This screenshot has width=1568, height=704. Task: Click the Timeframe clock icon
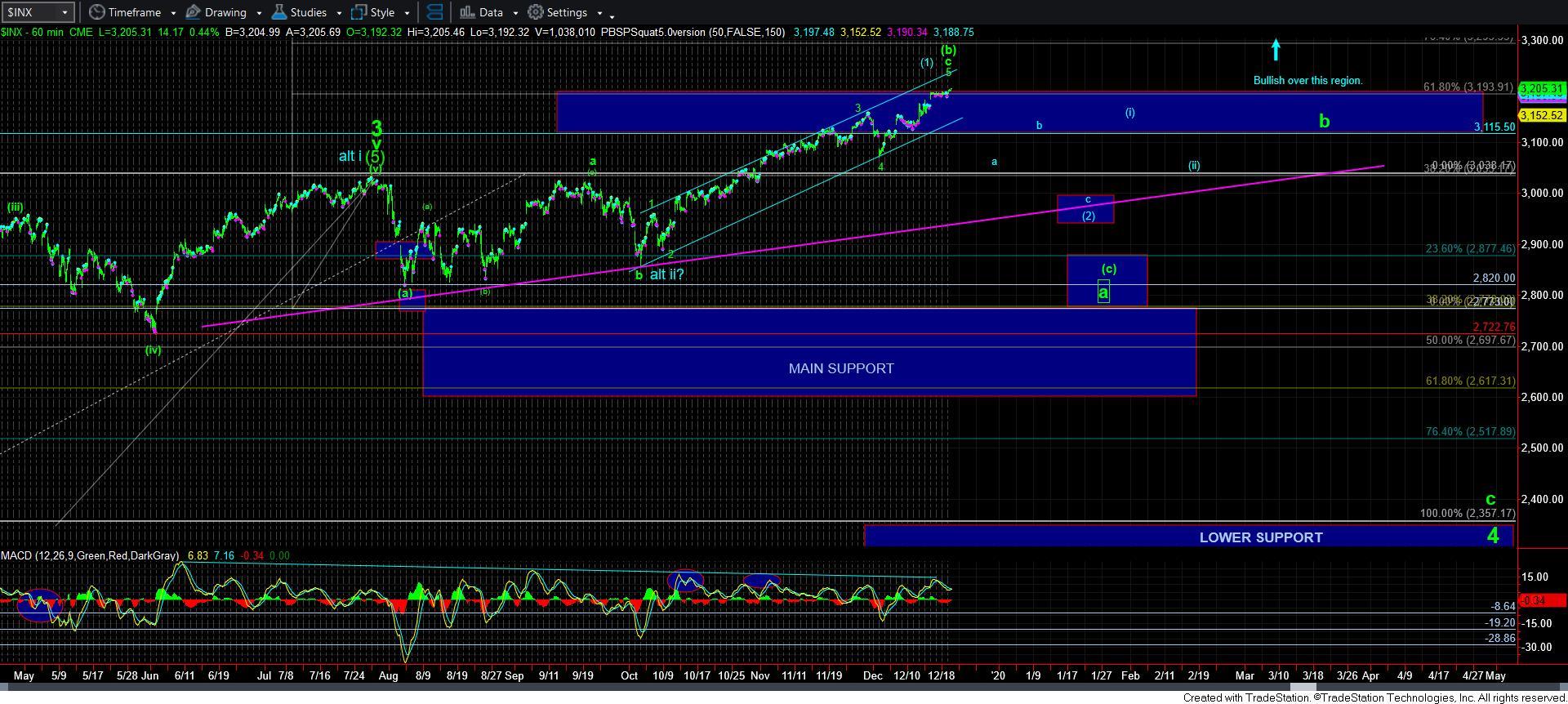[x=97, y=12]
